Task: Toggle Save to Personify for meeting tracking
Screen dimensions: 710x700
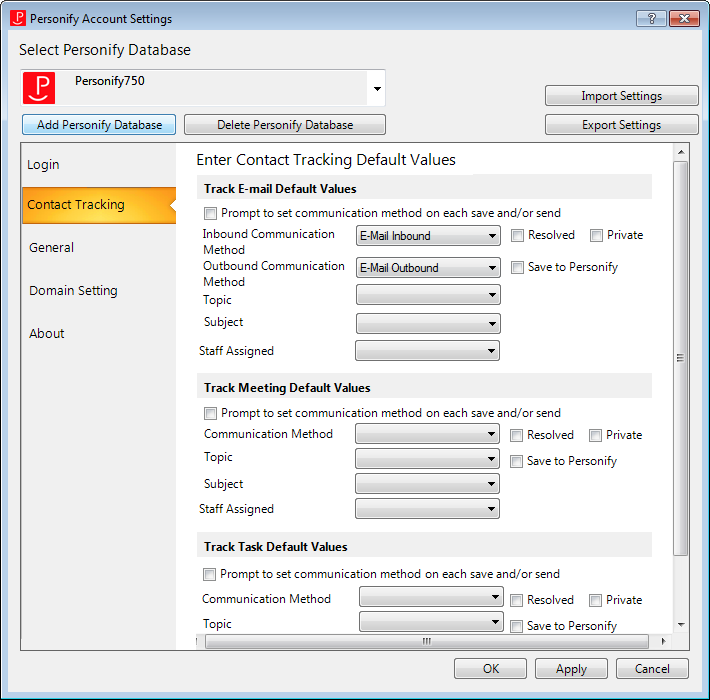Action: click(516, 461)
